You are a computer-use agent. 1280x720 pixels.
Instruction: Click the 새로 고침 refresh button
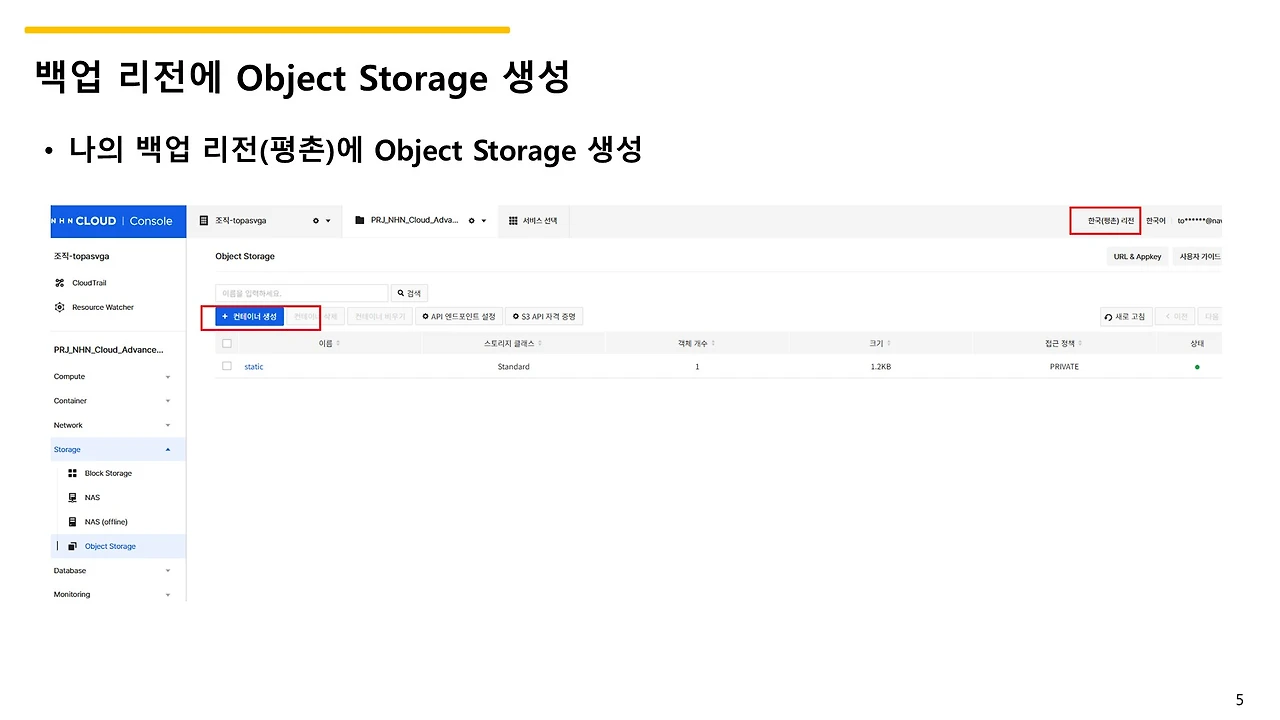tap(1125, 317)
